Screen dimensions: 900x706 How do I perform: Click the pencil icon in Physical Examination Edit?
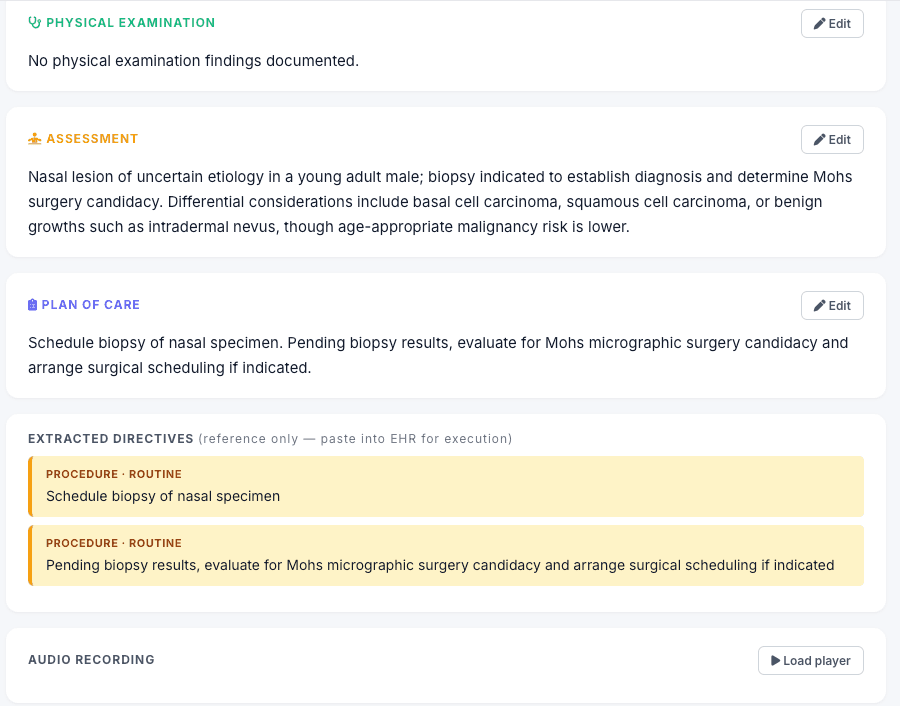pyautogui.click(x=820, y=24)
